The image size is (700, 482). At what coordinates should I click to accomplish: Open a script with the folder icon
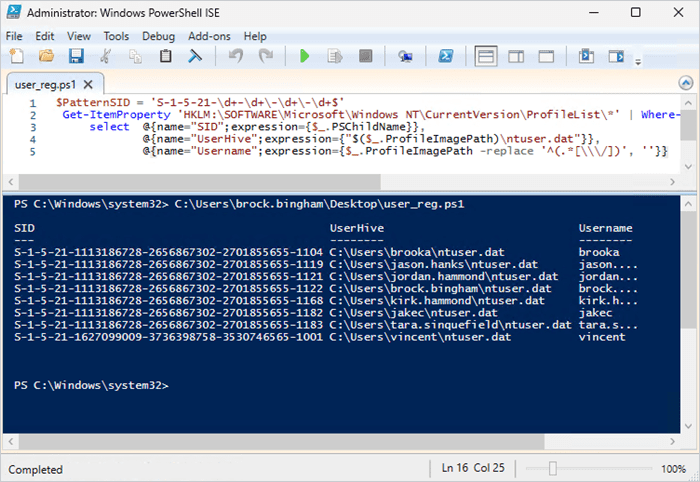46,56
